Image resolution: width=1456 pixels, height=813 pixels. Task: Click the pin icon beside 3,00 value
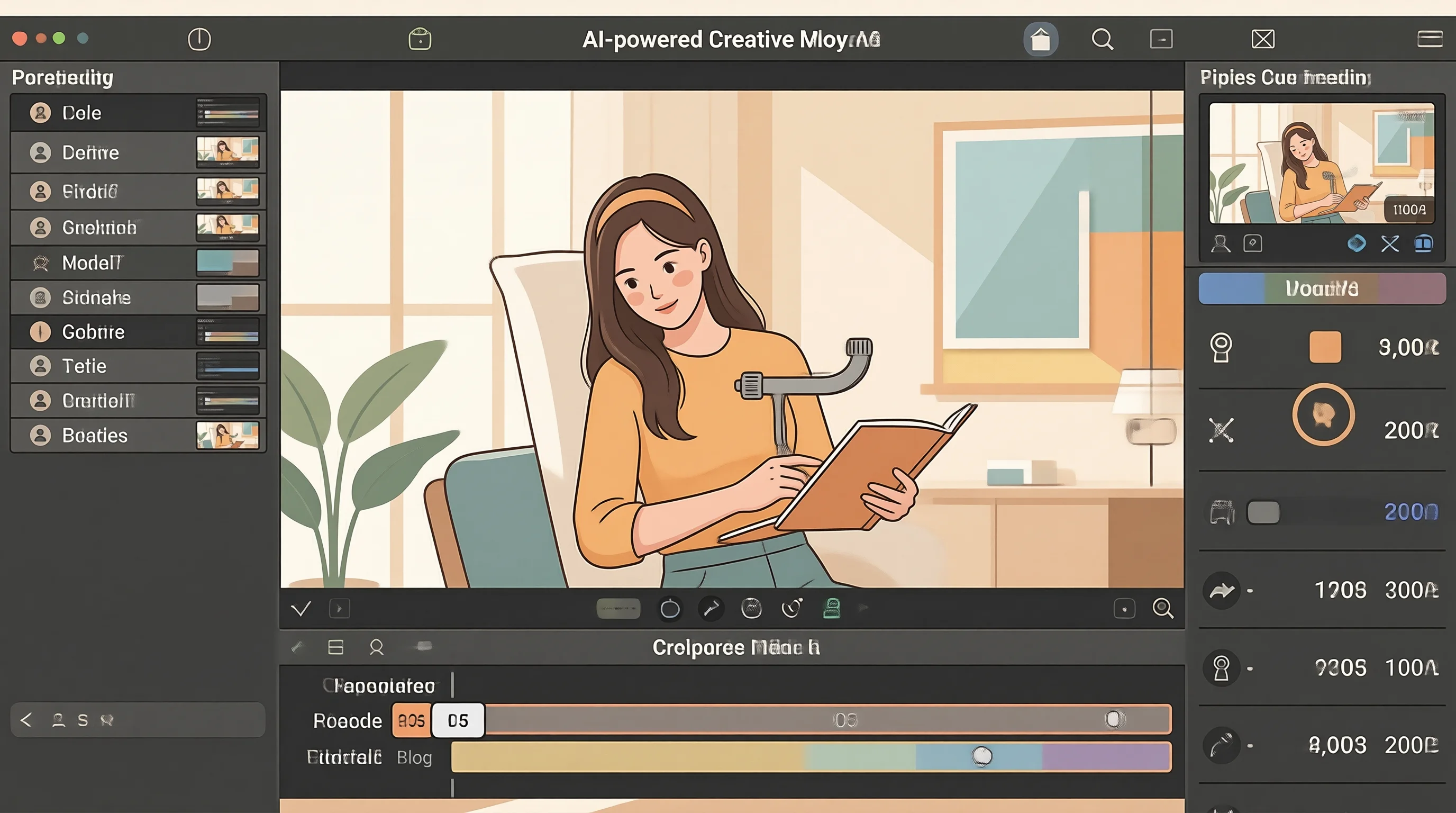(1221, 347)
